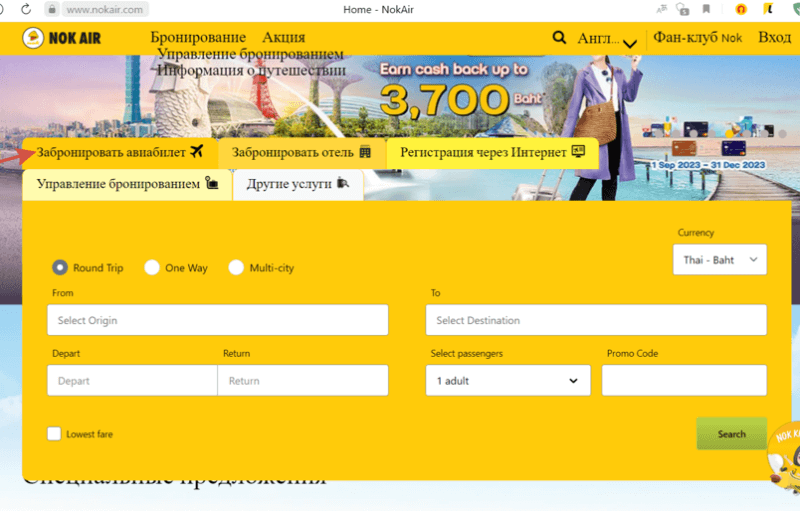Open Управление бронированием in top navigation
Viewport: 800px width, 511px height.
click(250, 54)
